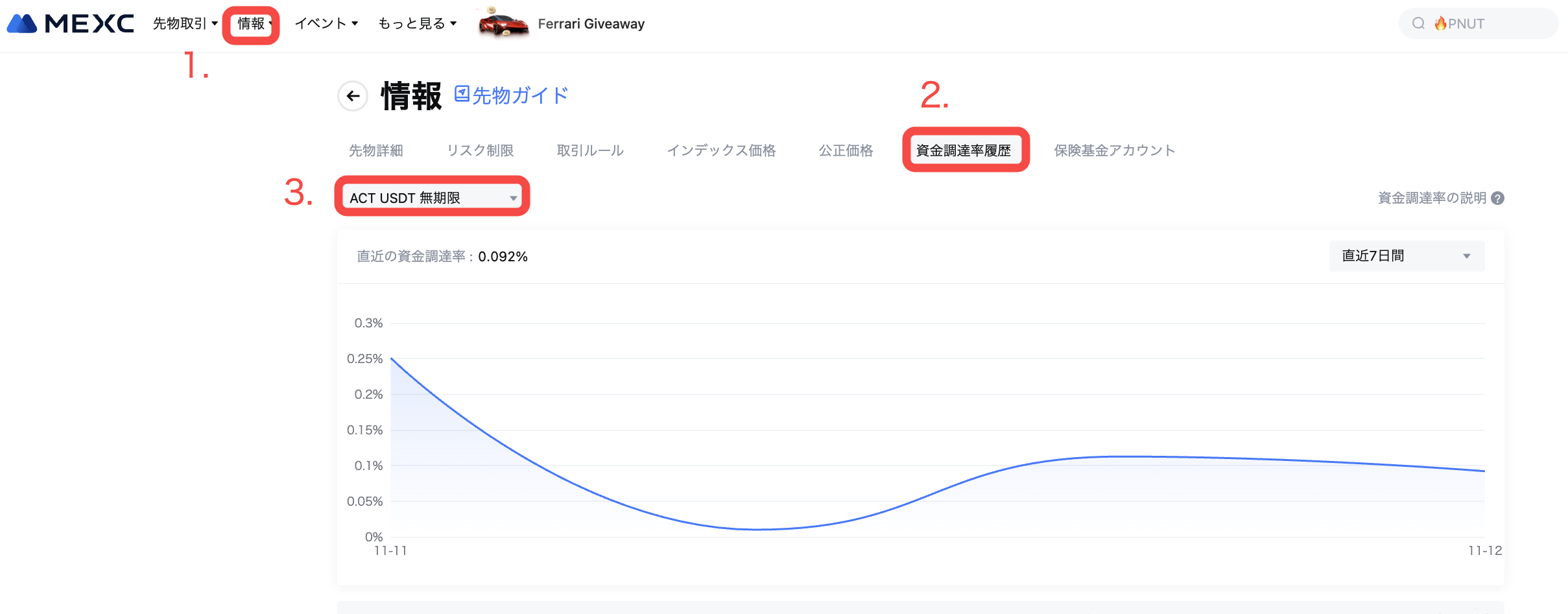Expand the もっと見る menu
The width and height of the screenshot is (1568, 614).
tap(417, 24)
